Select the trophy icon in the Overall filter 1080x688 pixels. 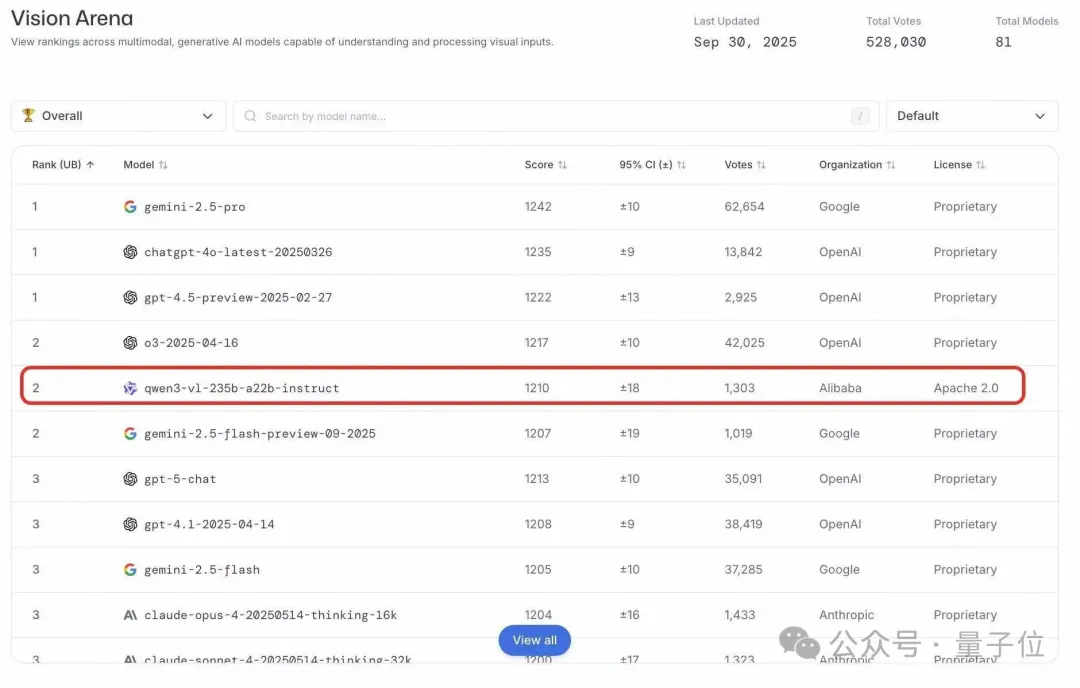point(30,115)
